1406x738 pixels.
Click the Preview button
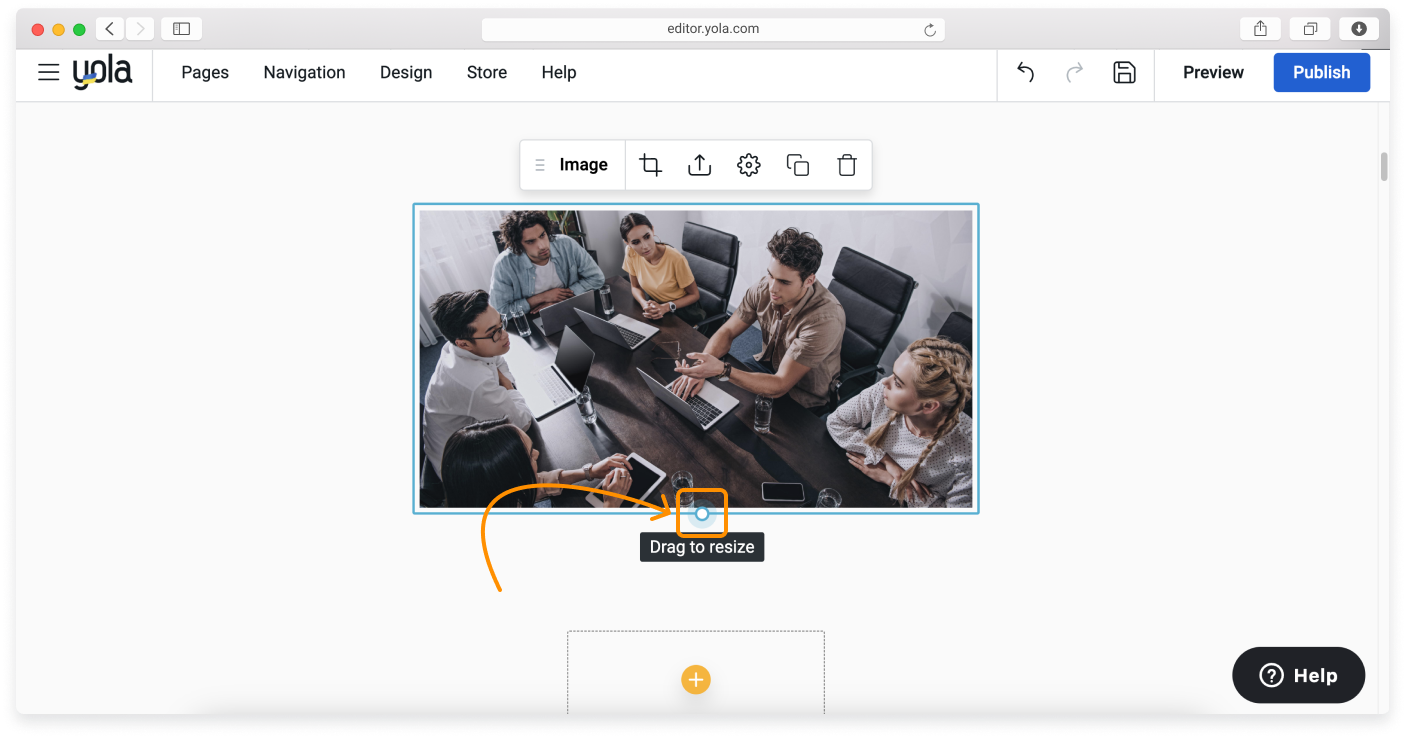[x=1213, y=72]
